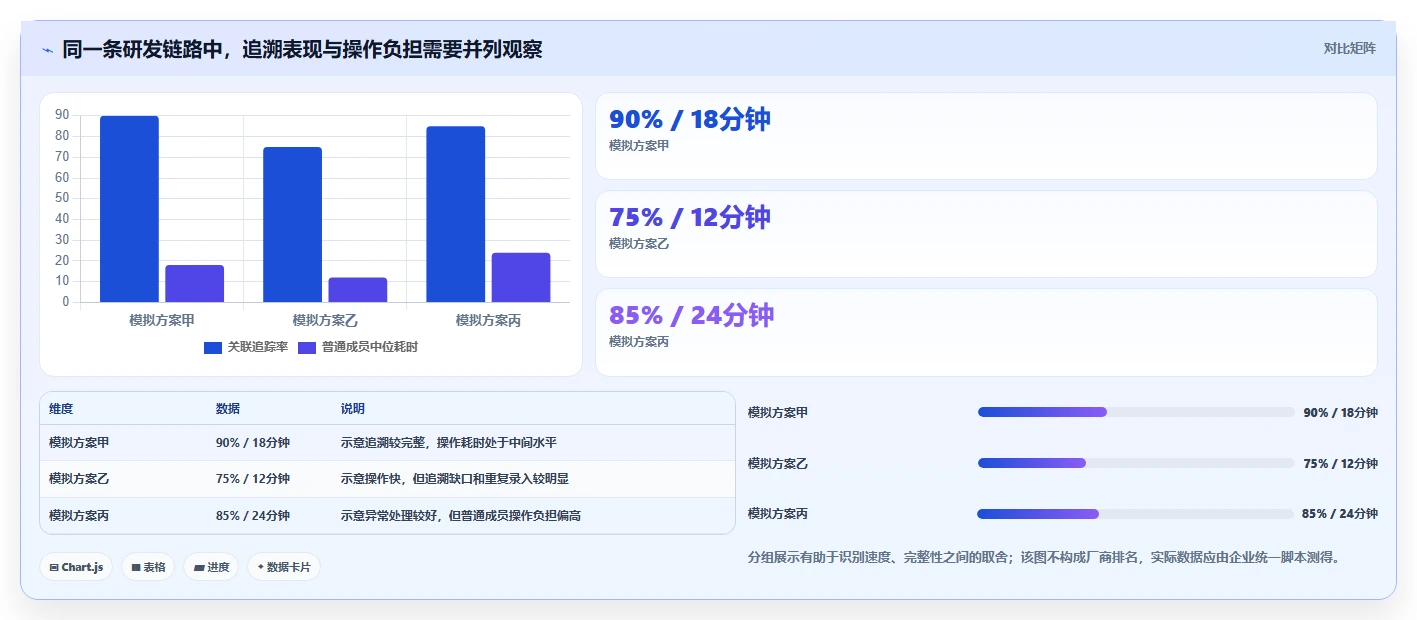Click the main title about 同一条研发链路
Screen dimensions: 1417x620
coord(302,49)
